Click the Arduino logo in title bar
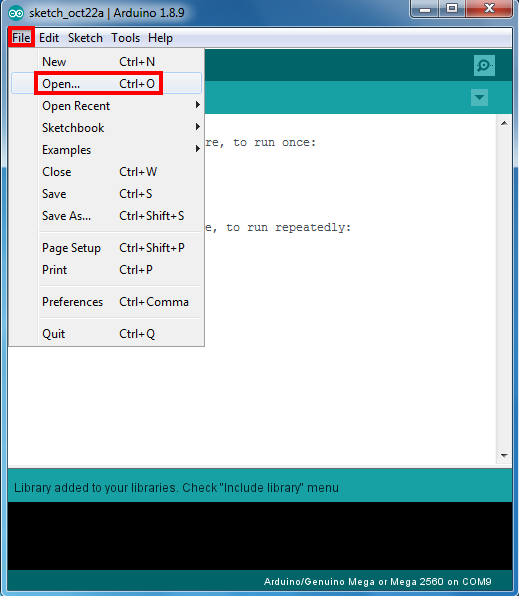This screenshot has height=596, width=519. click(16, 13)
